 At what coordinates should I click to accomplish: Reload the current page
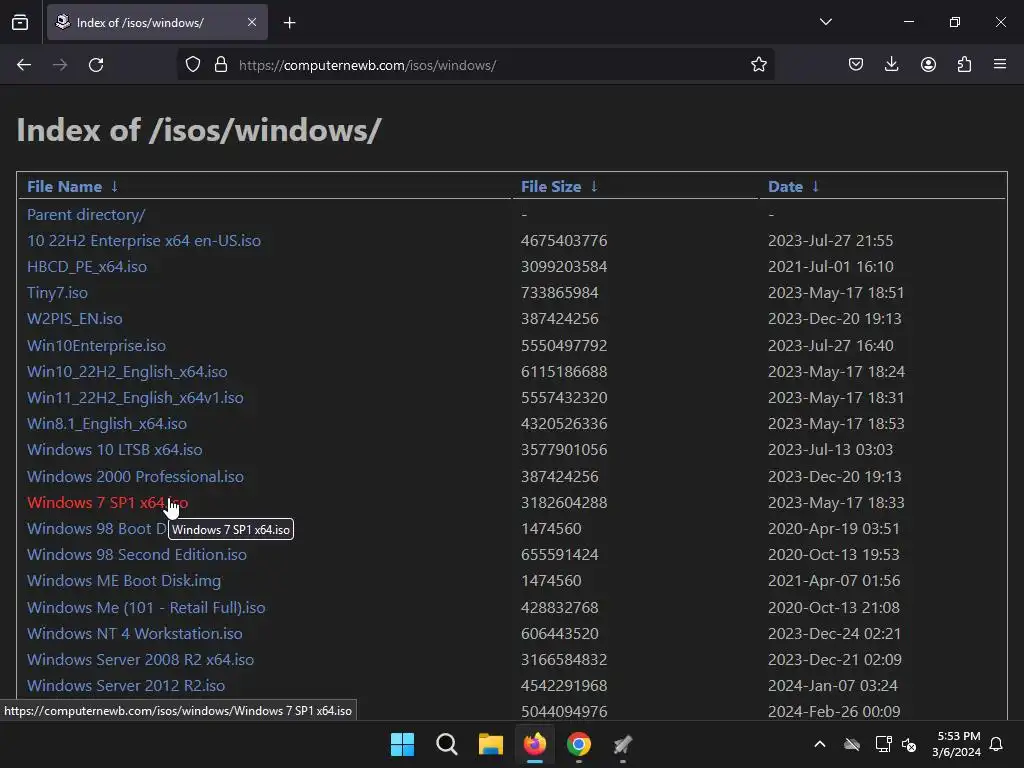pos(96,65)
